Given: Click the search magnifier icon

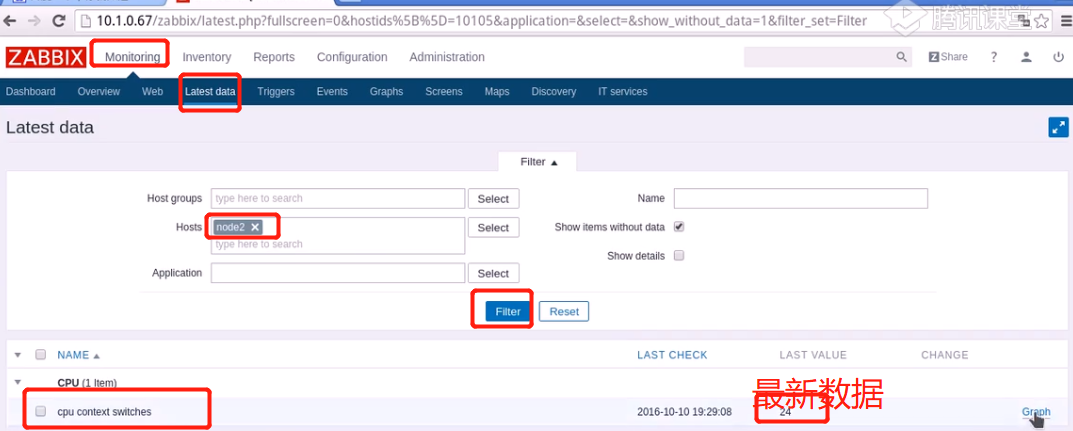Looking at the screenshot, I should point(901,57).
